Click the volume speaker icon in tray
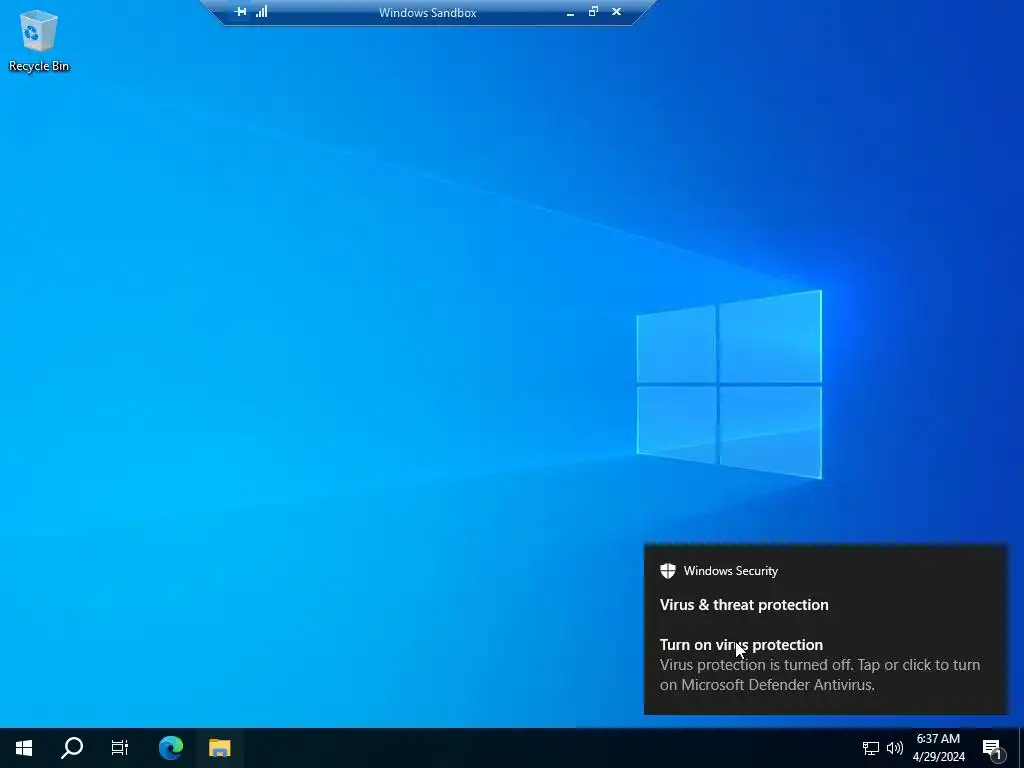The height and width of the screenshot is (768, 1024). tap(895, 748)
